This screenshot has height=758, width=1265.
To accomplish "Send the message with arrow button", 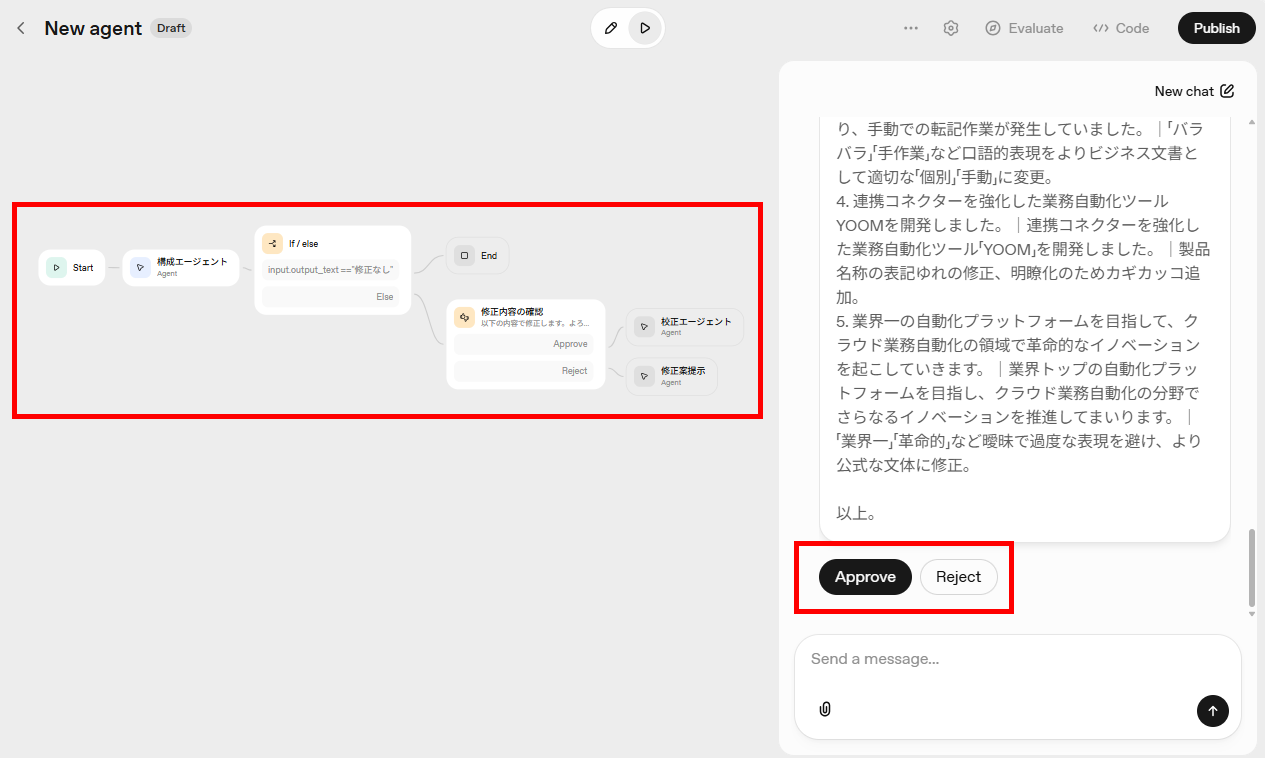I will (x=1212, y=711).
